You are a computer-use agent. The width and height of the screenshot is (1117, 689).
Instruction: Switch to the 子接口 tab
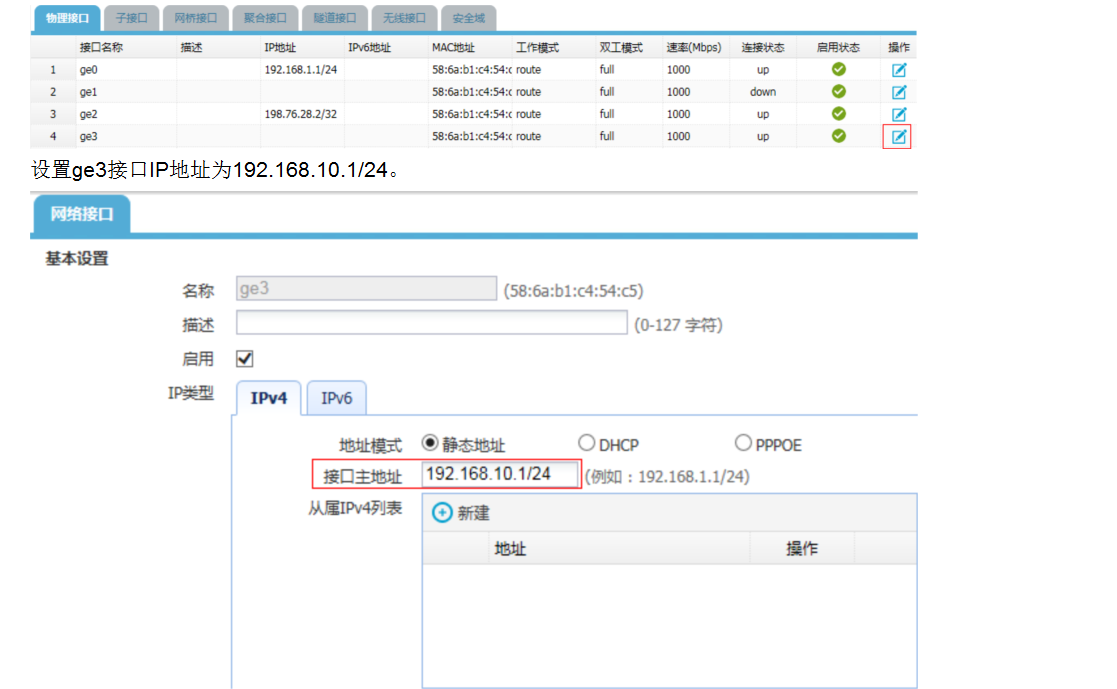[x=131, y=18]
